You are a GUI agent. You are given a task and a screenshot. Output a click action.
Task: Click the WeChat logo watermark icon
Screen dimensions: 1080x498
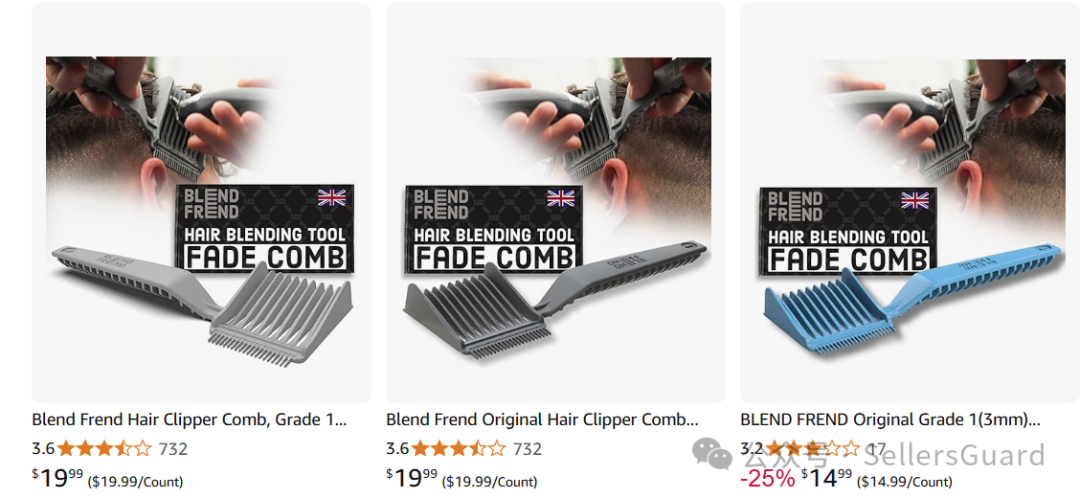[x=712, y=453]
